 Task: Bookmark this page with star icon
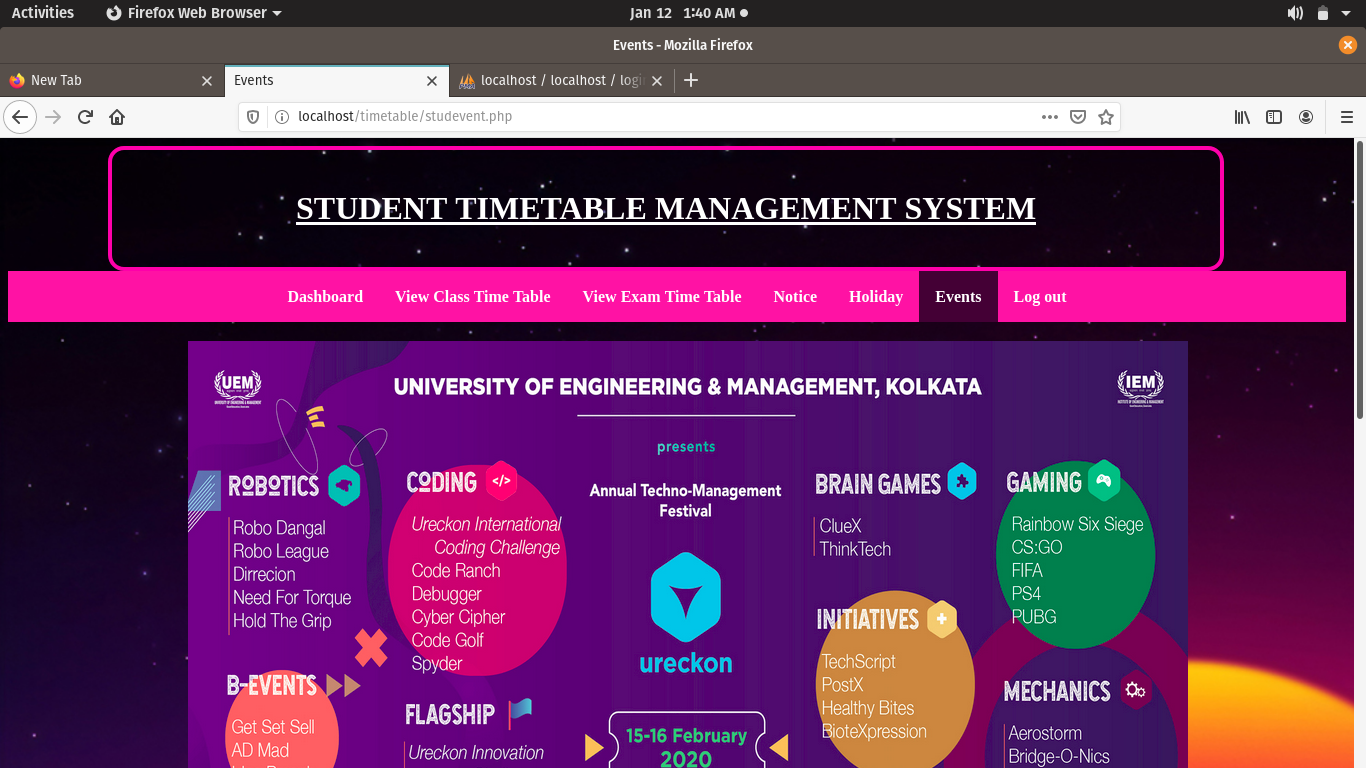coord(1106,117)
